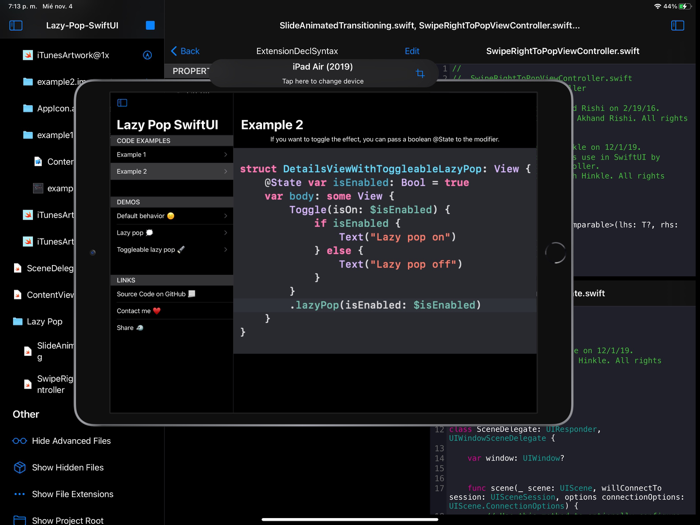700x525 pixels.
Task: Tap the Edit button
Action: click(x=411, y=51)
